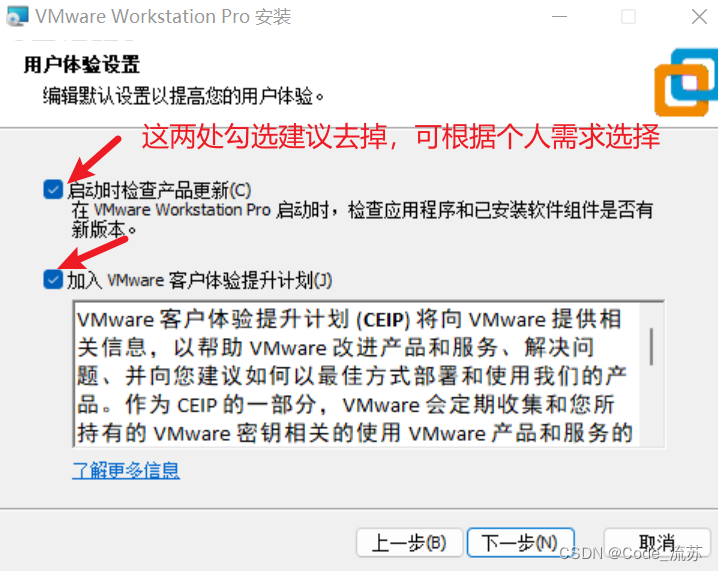Go back with the 上一步(B) button
This screenshot has height=571, width=718.
tap(409, 543)
